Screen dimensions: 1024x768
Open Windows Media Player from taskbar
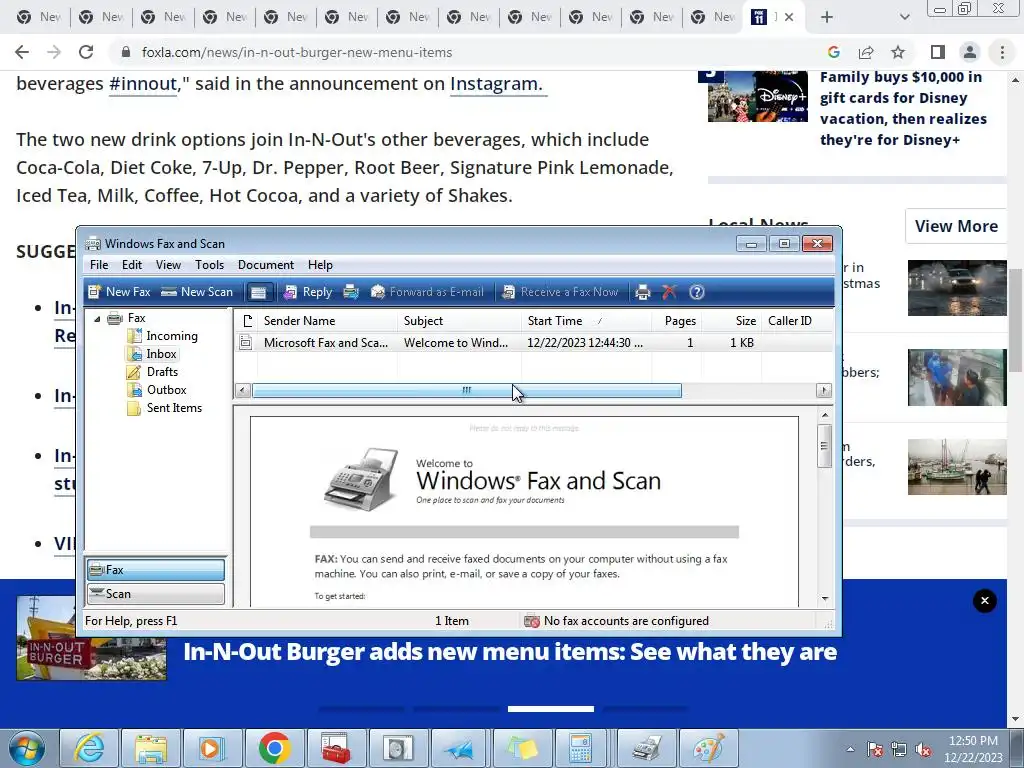click(212, 748)
